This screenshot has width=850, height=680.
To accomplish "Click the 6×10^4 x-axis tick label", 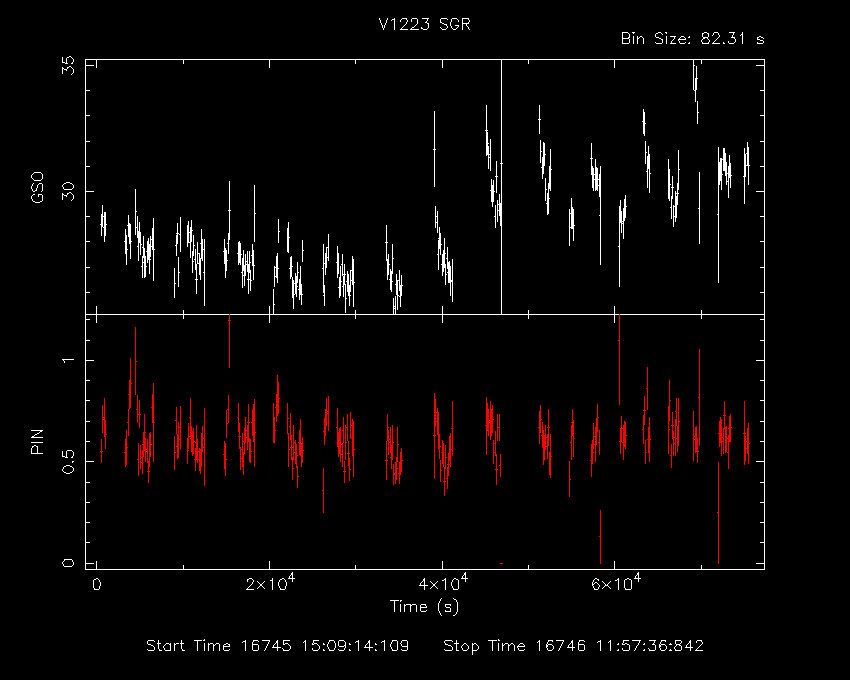I will pos(615,582).
